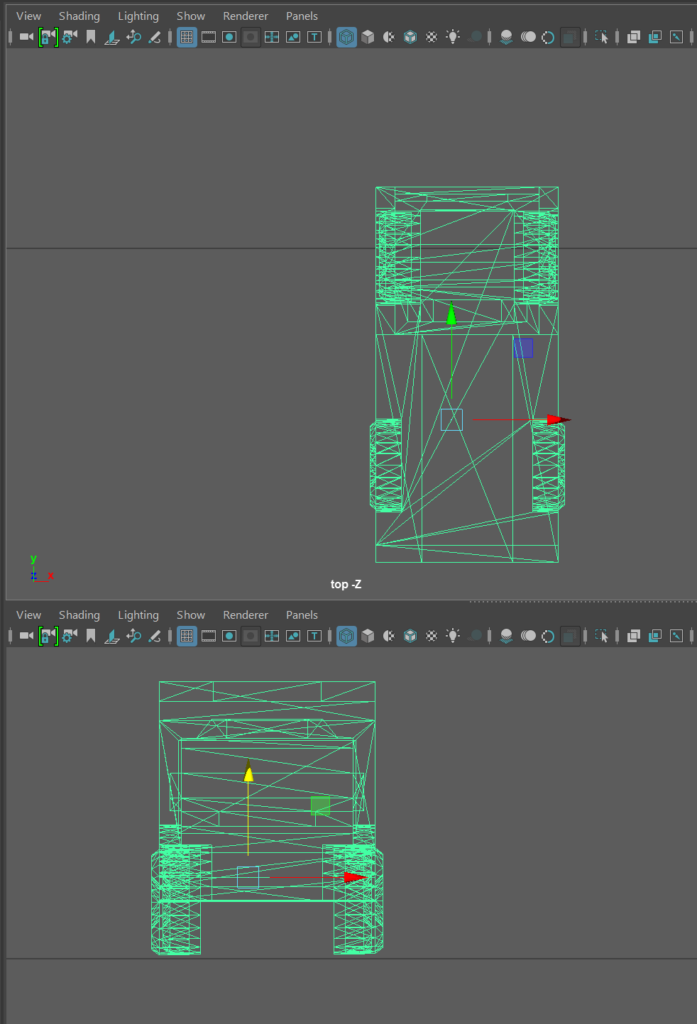Click Textured checker icon in top panel
Screen dimensions: 697x1024
click(x=431, y=37)
